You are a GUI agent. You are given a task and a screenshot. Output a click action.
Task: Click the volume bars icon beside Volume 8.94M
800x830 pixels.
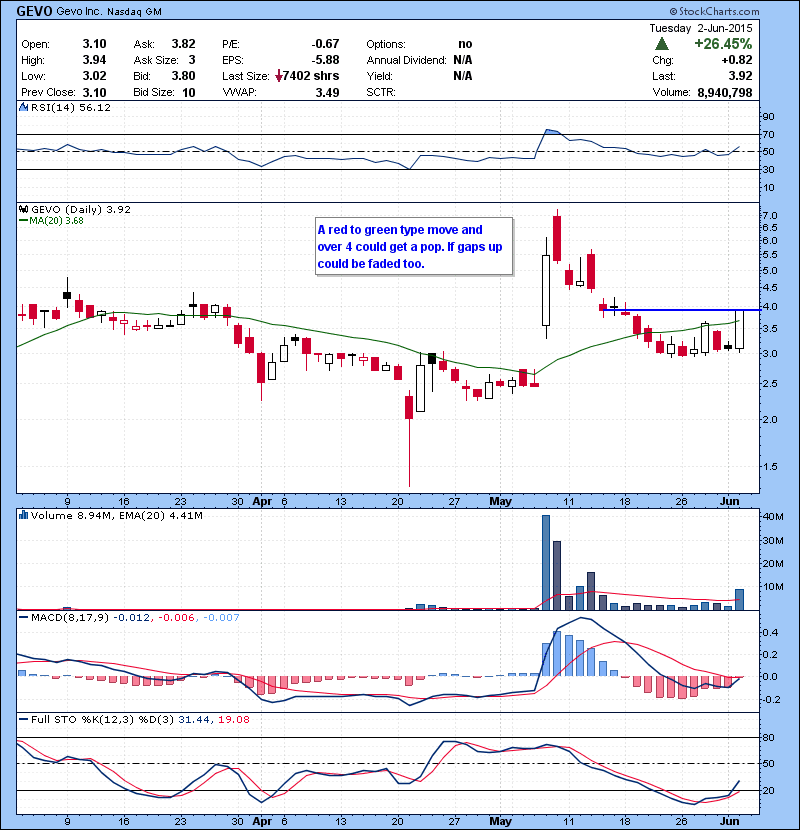point(23,515)
